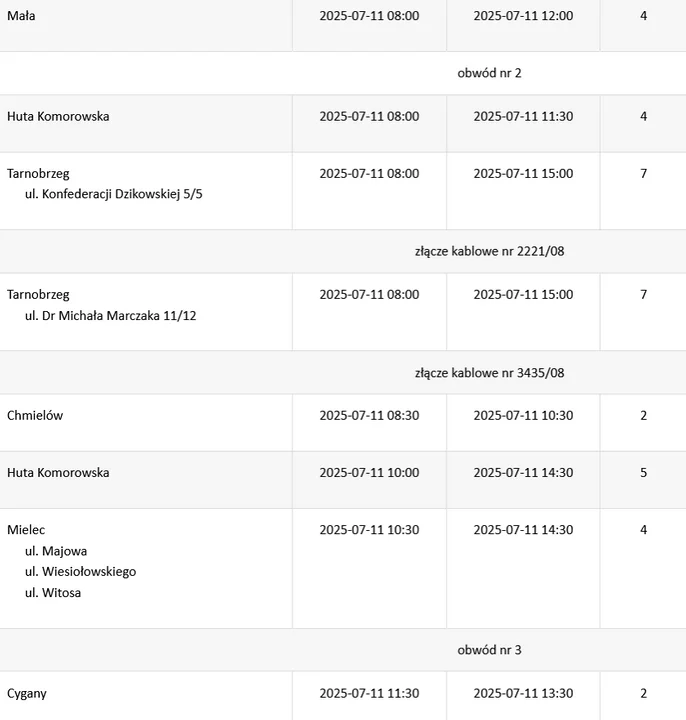Click the 'obwód nr 3' section header
Screen dimensions: 686x720
(x=489, y=650)
